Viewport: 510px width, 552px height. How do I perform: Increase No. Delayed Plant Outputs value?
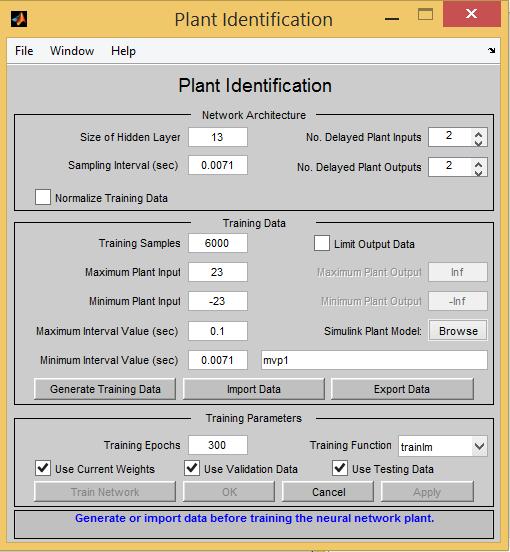(x=478, y=164)
